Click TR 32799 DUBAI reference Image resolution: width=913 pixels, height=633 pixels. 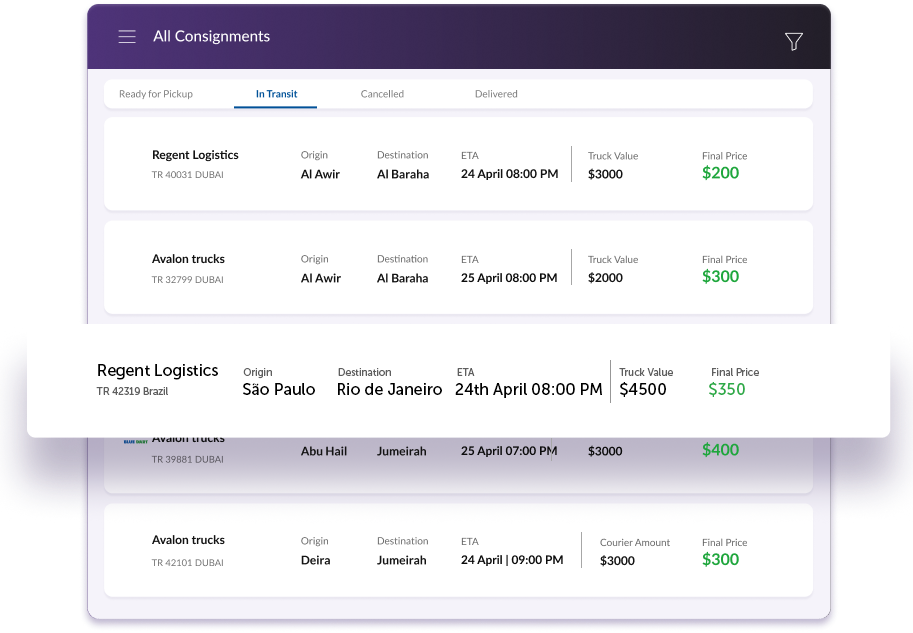[187, 280]
